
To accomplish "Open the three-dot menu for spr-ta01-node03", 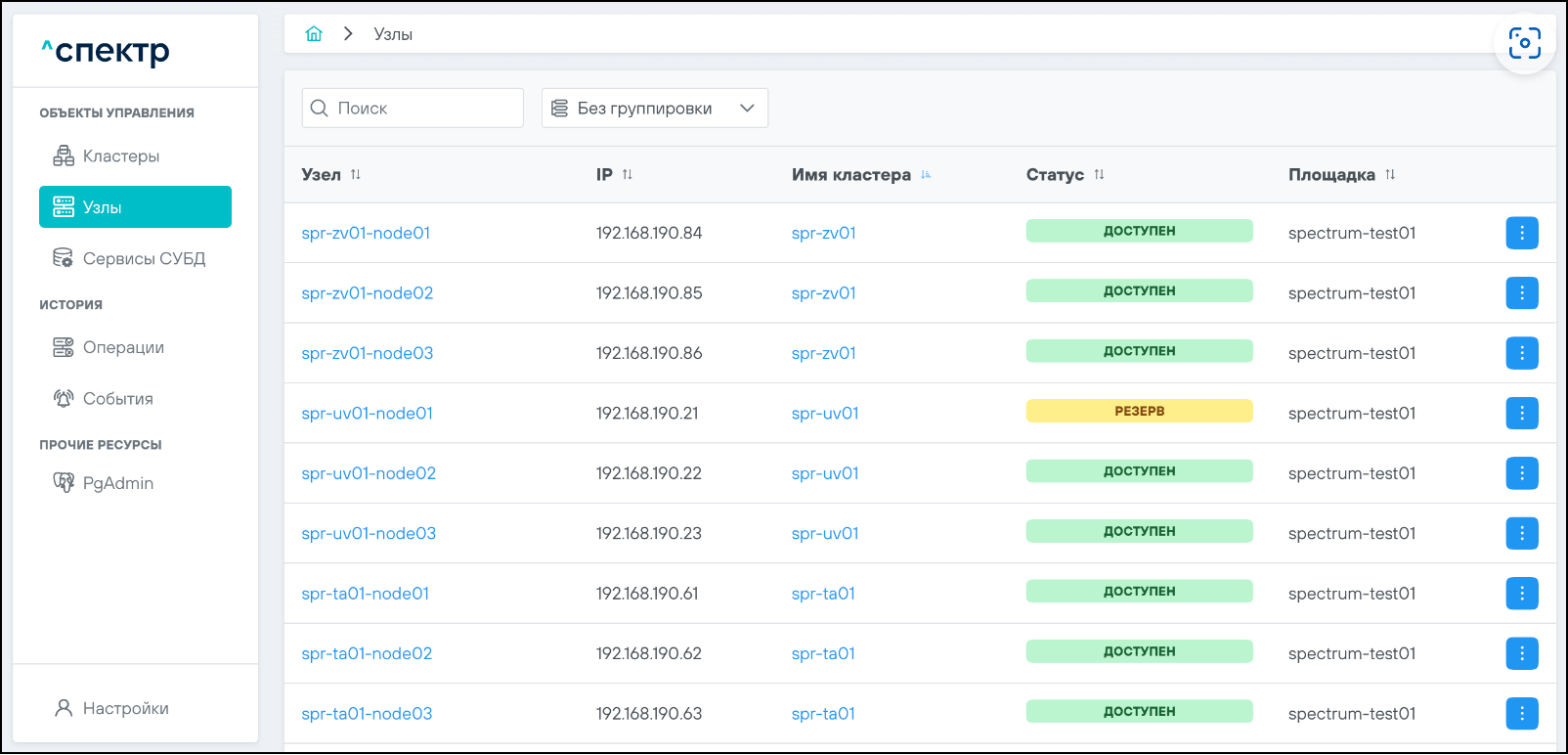I will click(x=1521, y=713).
